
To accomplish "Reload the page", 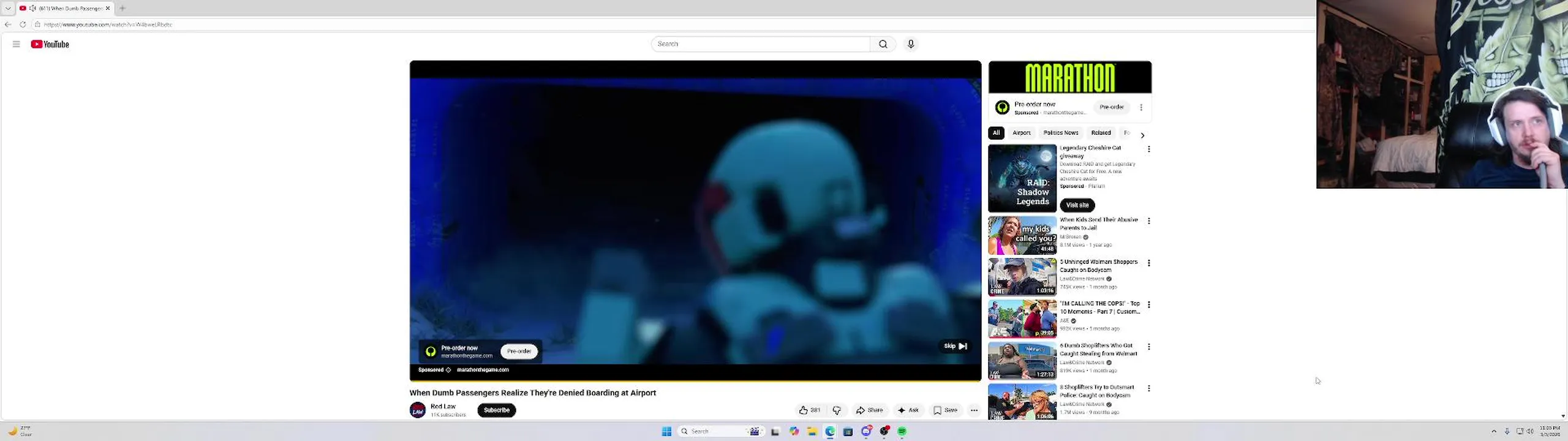I will point(23,24).
